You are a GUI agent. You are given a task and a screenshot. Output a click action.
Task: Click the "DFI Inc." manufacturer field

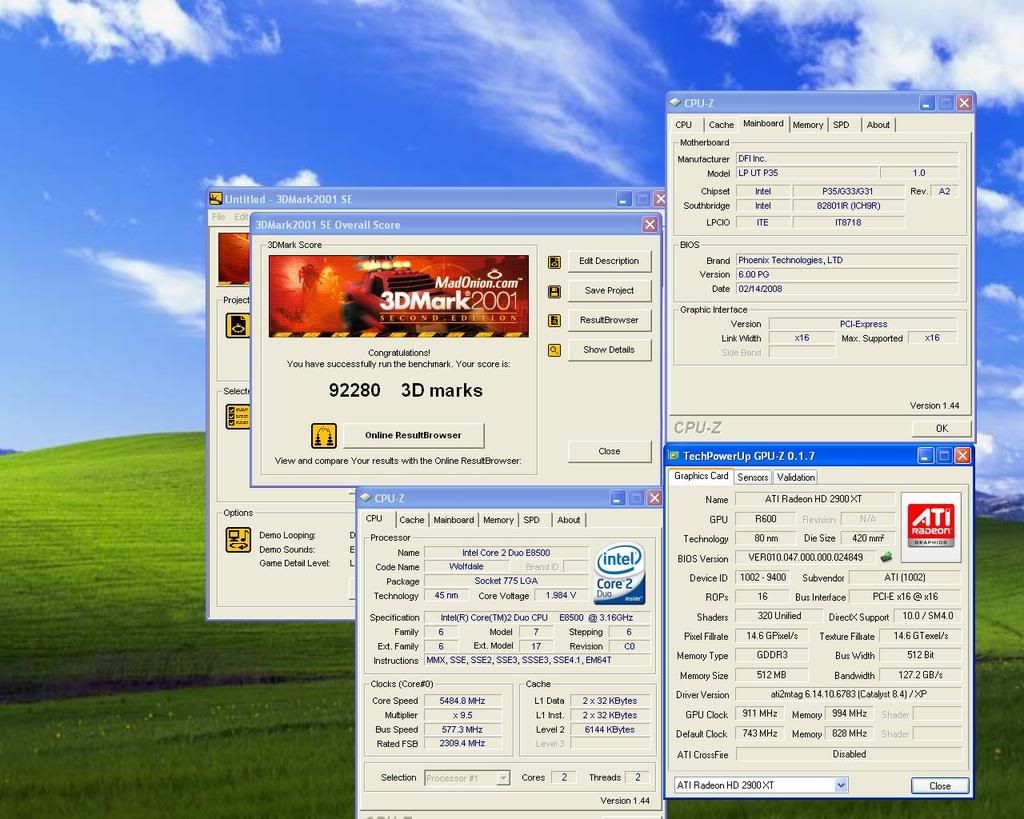847,159
